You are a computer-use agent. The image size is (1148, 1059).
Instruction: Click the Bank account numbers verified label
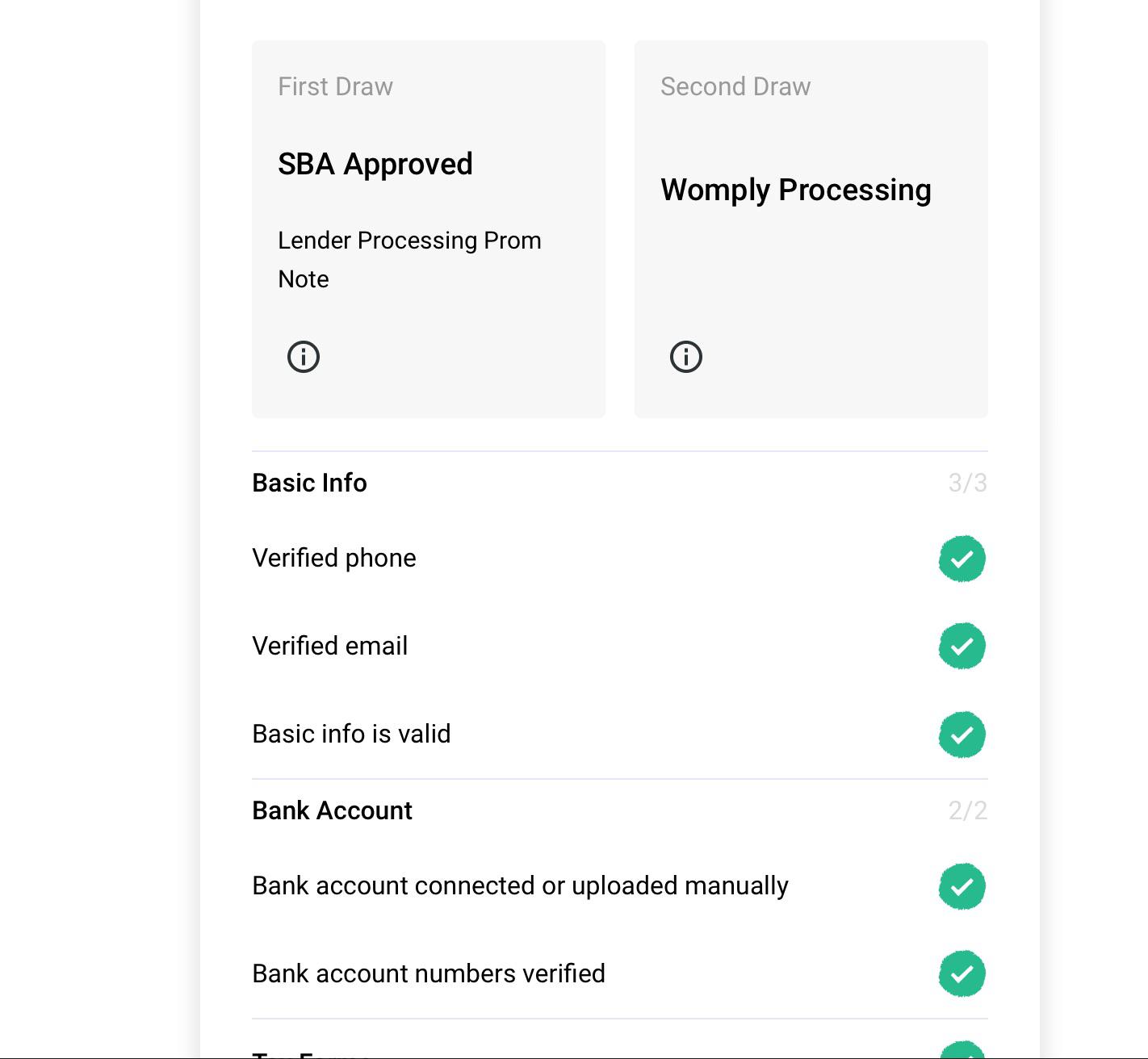click(429, 973)
